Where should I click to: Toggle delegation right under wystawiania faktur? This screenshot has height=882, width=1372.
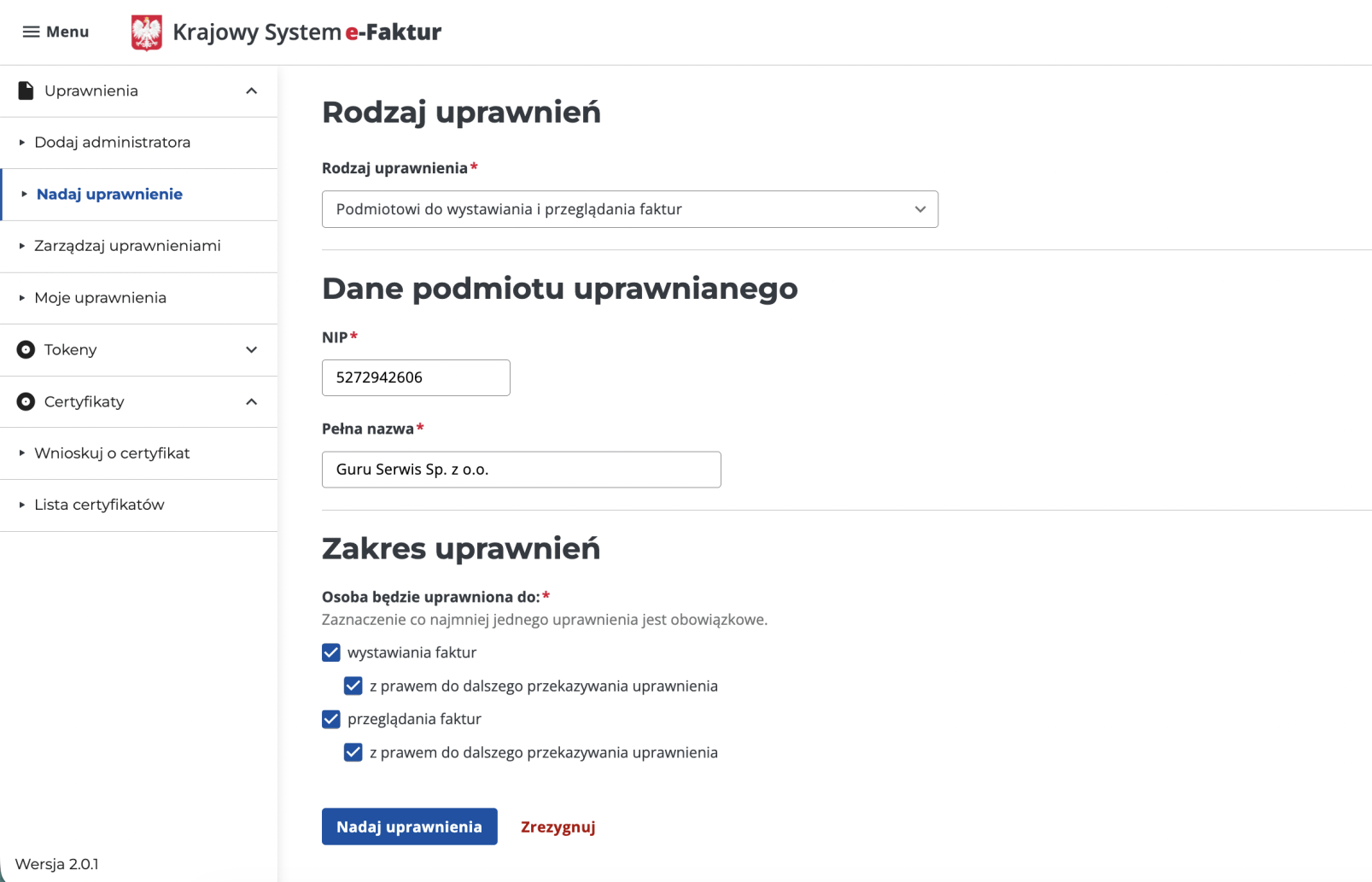click(x=353, y=686)
